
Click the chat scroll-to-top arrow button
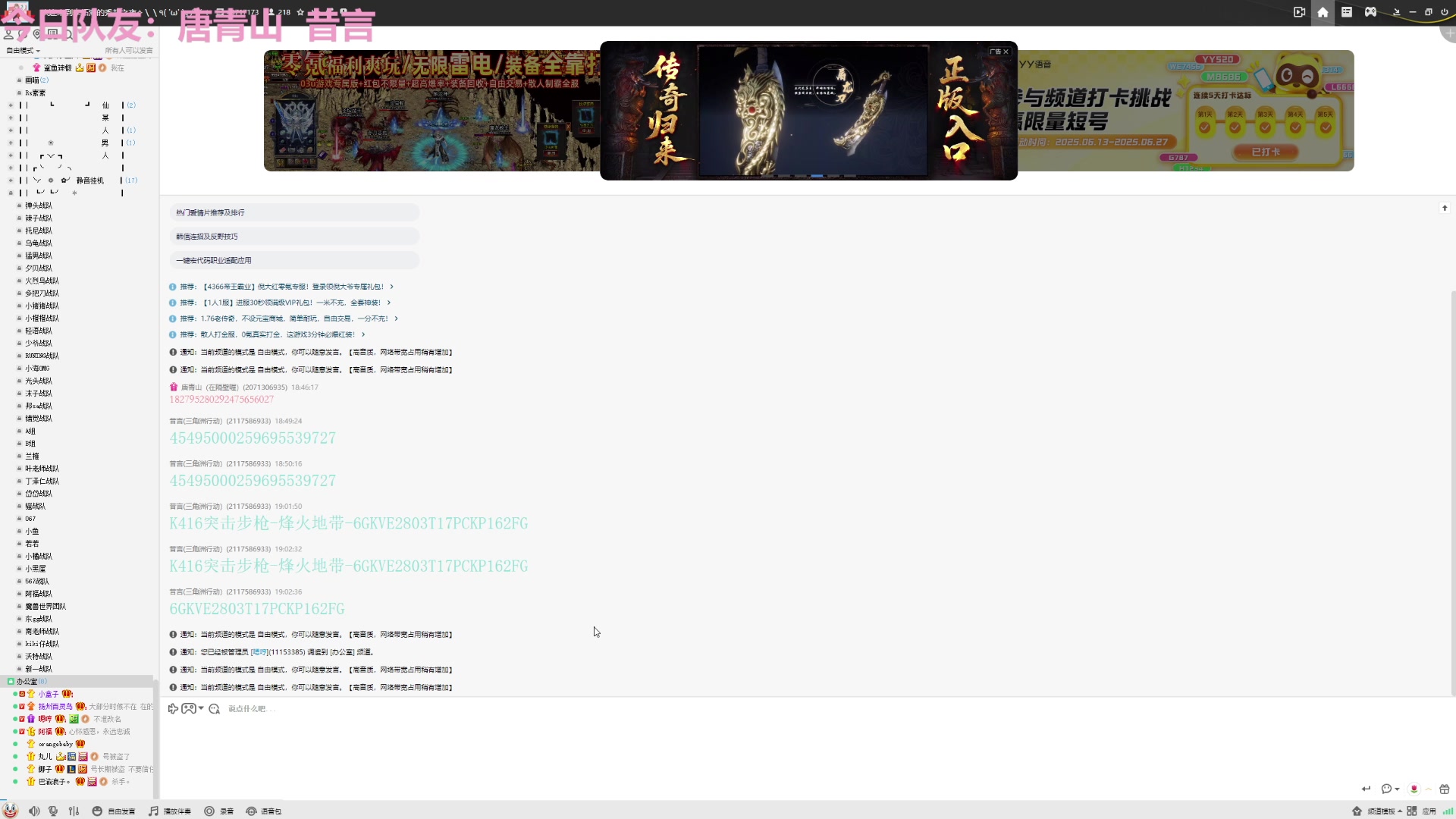(1445, 208)
